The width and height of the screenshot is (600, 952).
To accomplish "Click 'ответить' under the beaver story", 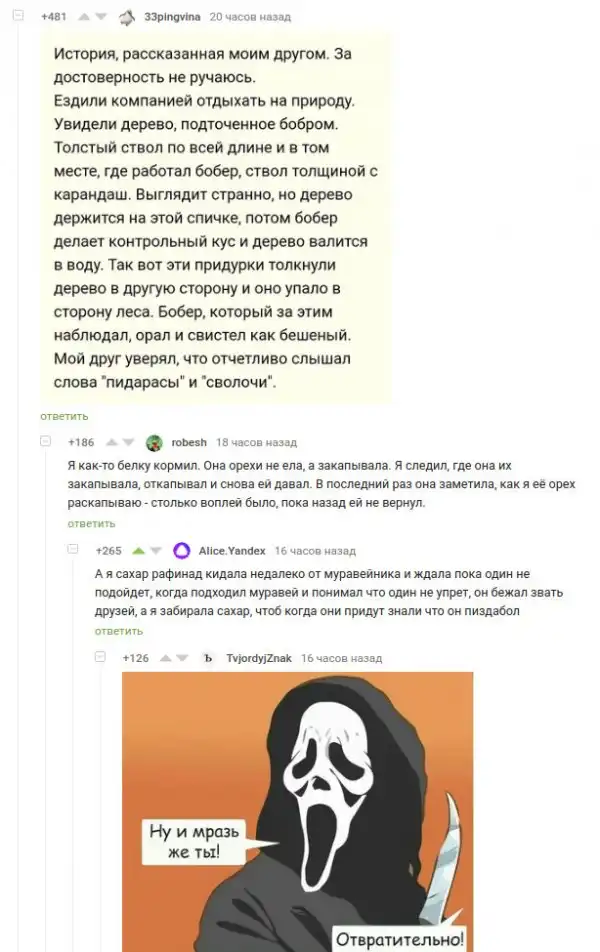I will [64, 416].
